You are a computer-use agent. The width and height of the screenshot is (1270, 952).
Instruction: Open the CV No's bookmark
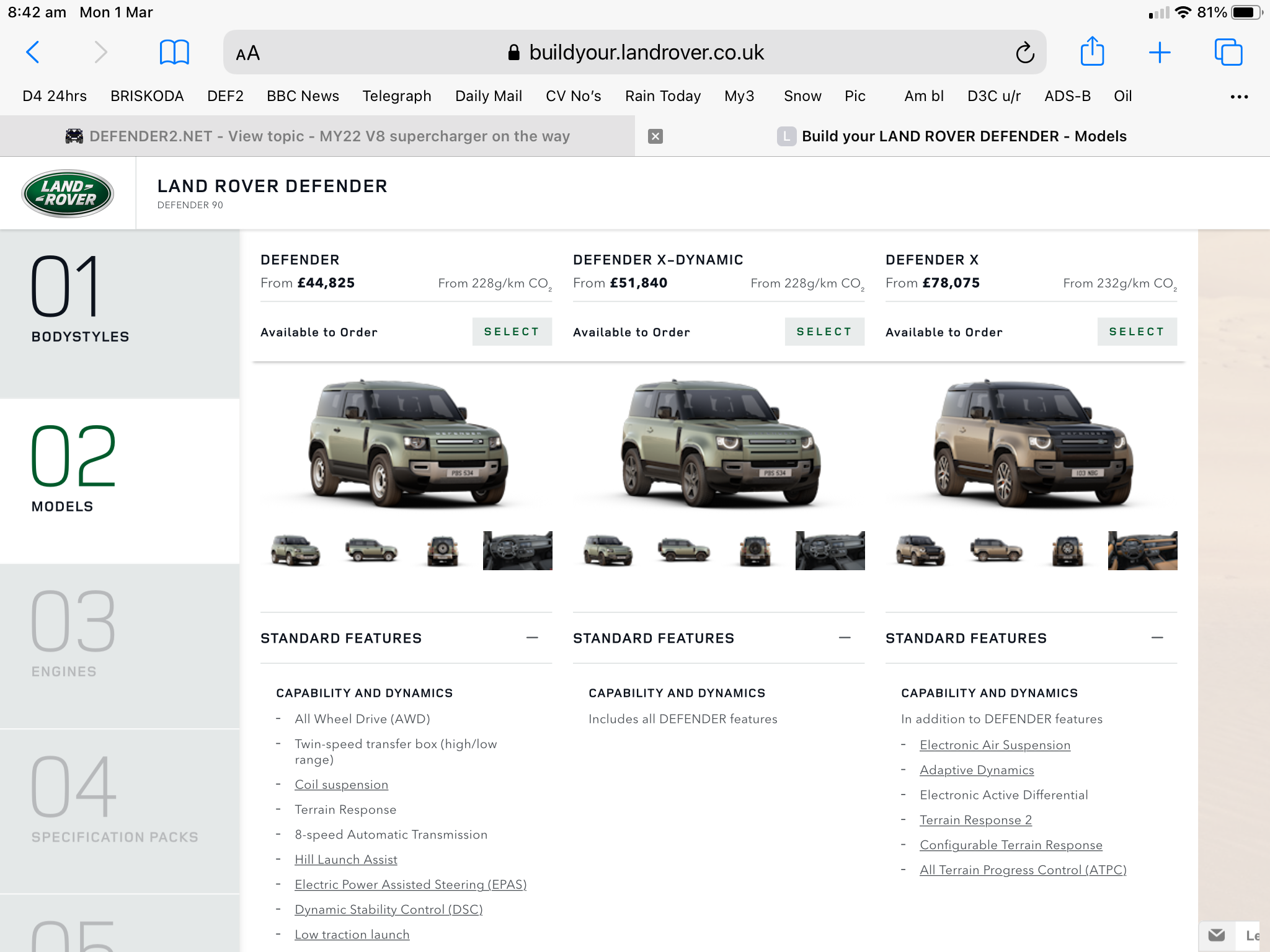[574, 96]
